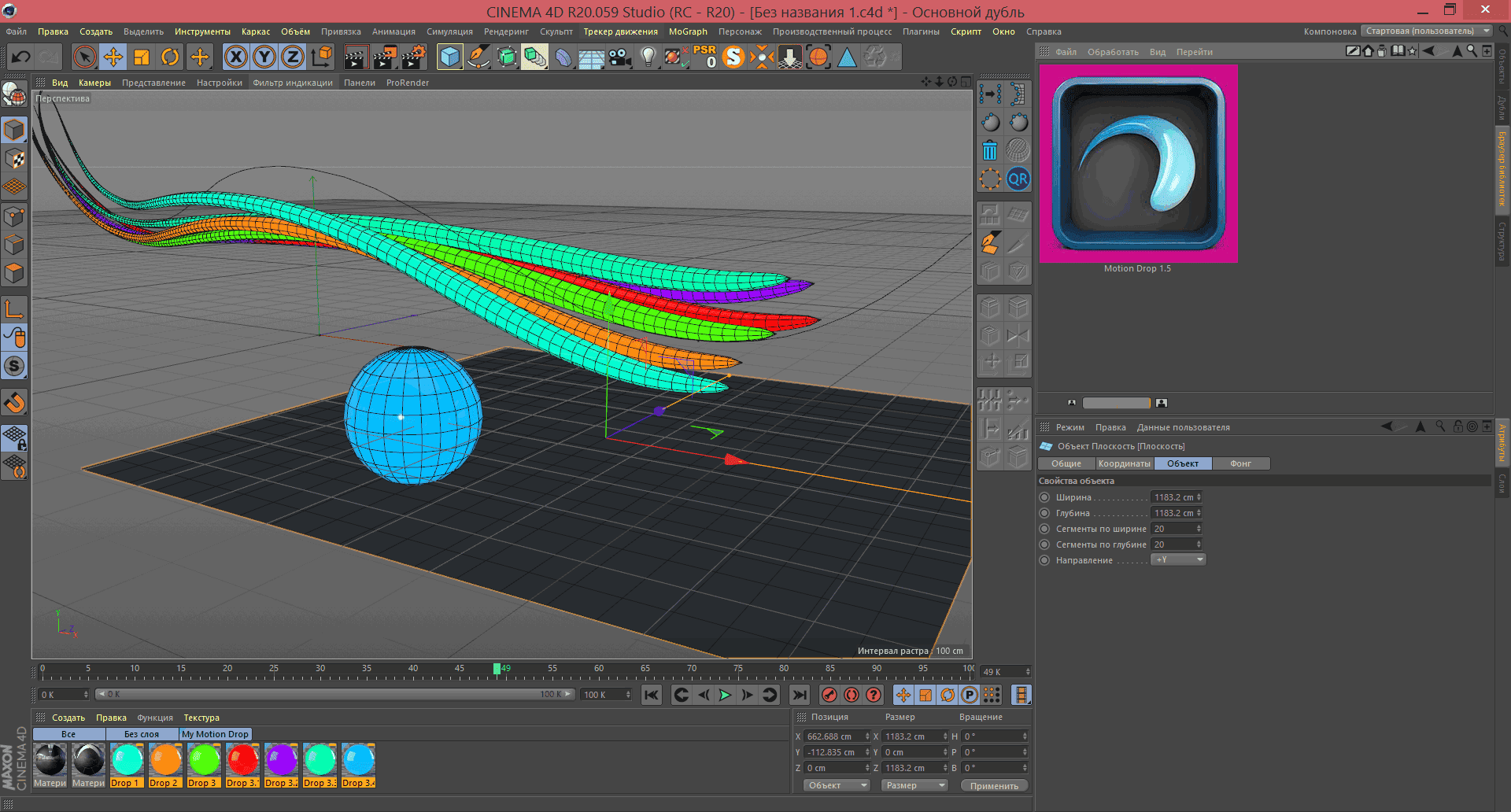Open Без слоя material filter
The width and height of the screenshot is (1511, 812).
coord(142,734)
